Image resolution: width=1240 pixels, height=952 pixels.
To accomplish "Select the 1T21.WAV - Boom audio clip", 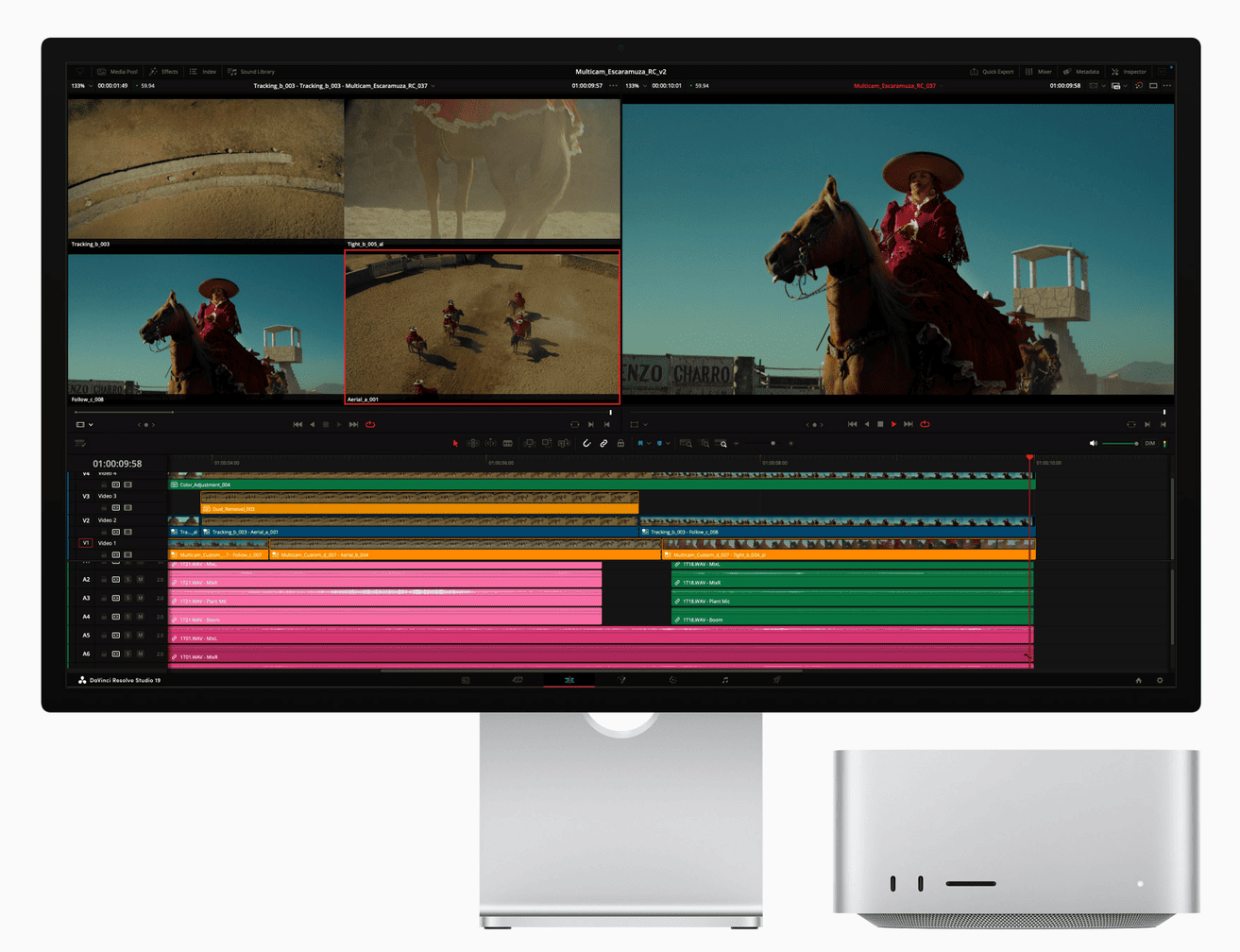I will 385,619.
